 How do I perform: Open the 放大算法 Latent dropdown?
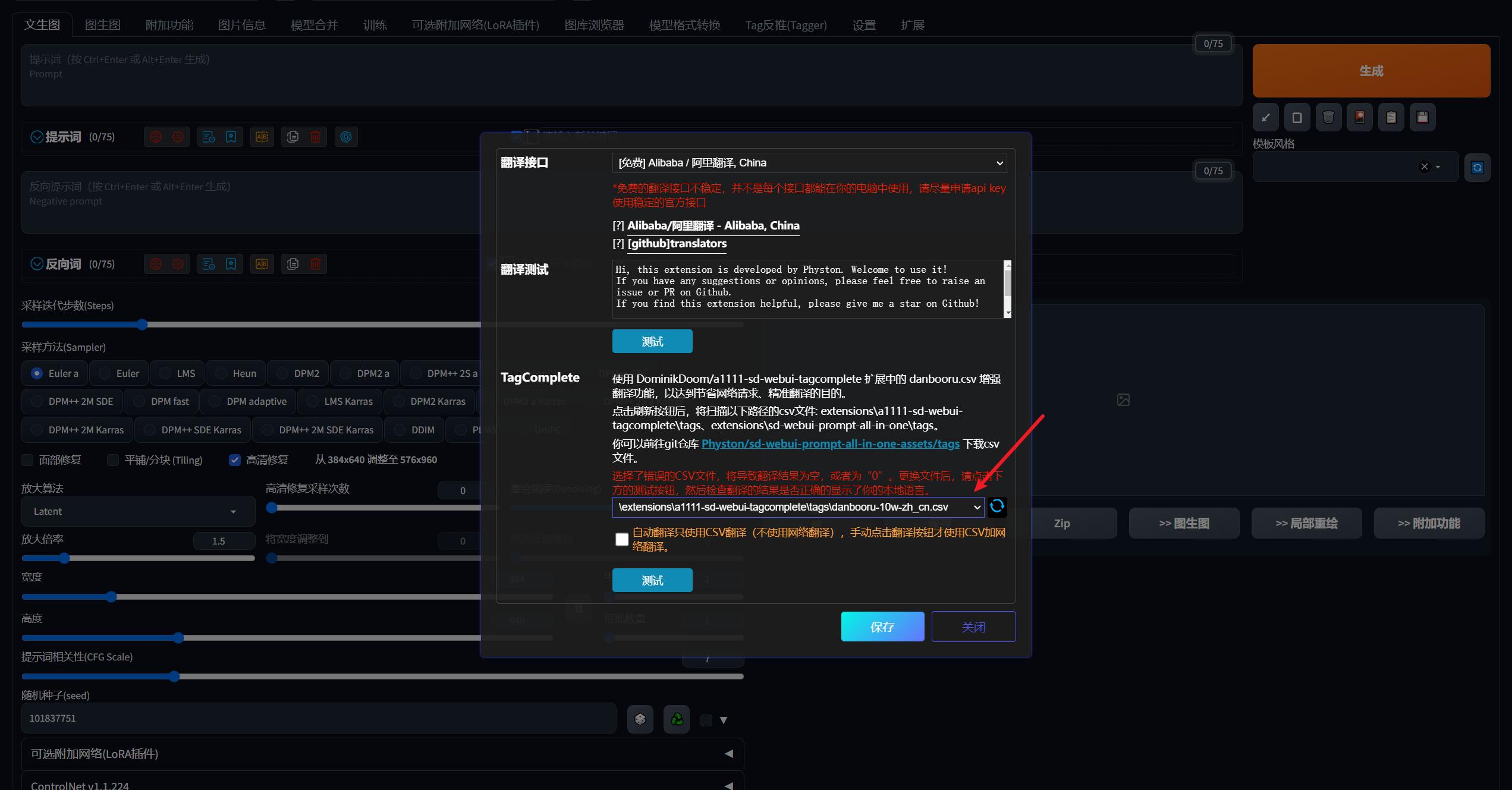(x=138, y=511)
